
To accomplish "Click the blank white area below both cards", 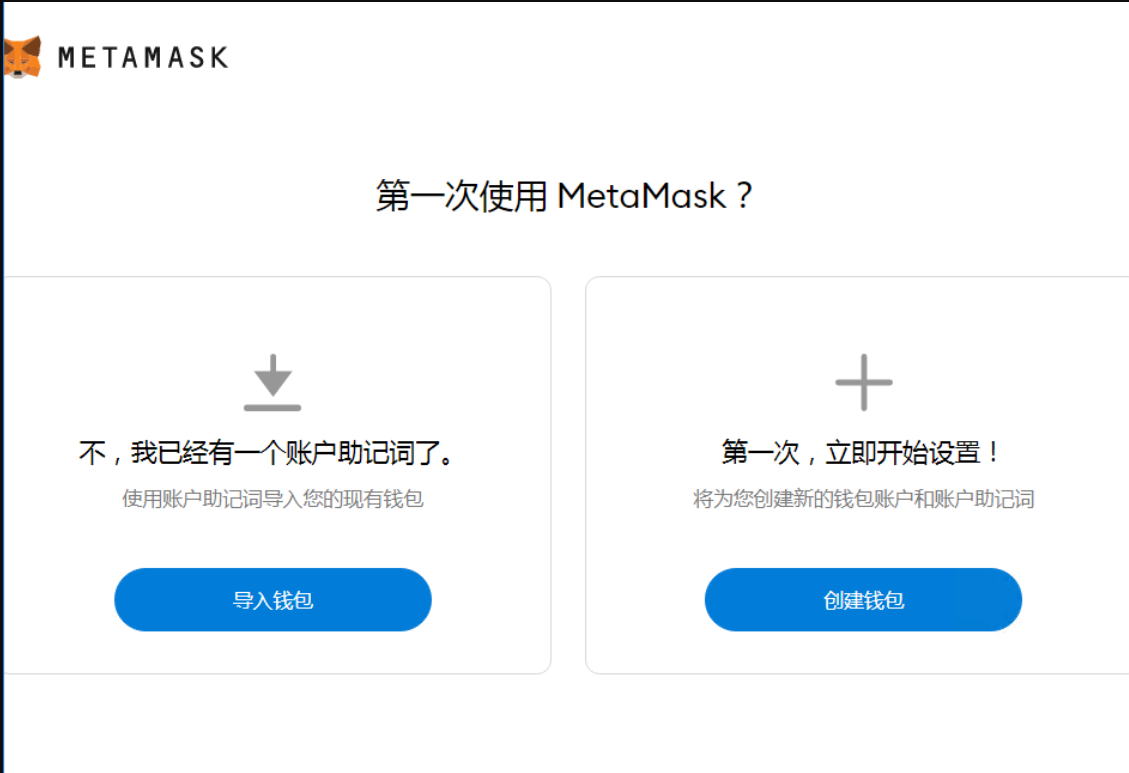I will (x=564, y=723).
